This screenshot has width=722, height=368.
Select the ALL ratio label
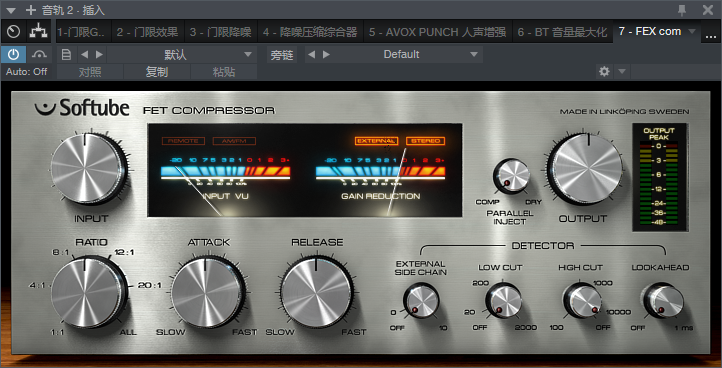128,332
